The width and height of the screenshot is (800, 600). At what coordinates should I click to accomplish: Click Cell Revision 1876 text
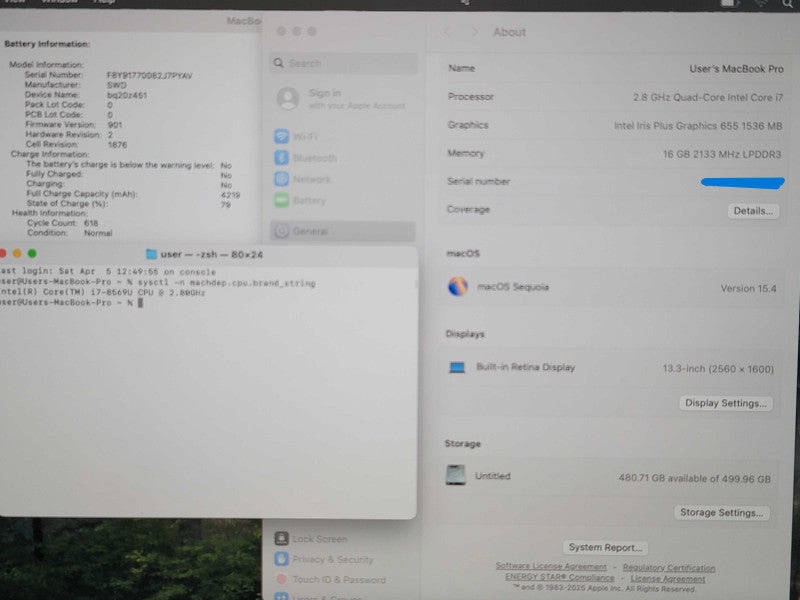pyautogui.click(x=117, y=144)
